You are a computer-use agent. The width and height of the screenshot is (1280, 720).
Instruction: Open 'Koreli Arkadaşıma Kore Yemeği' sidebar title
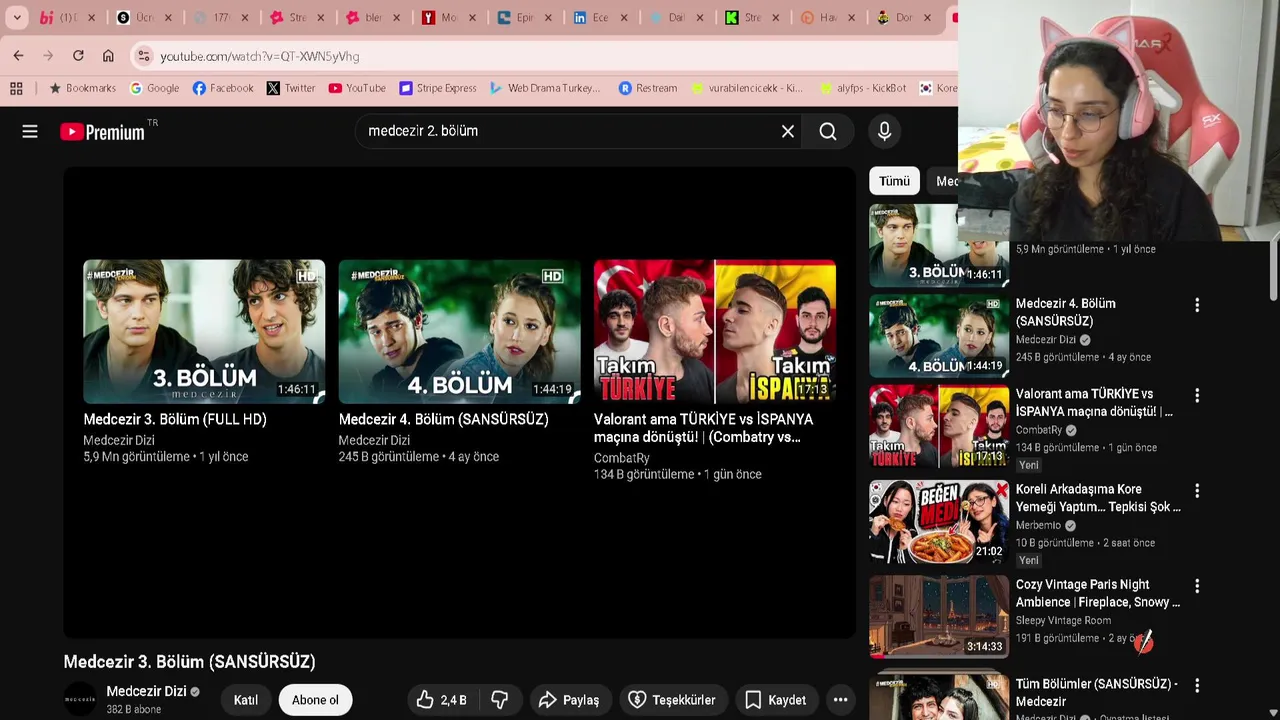click(x=1098, y=498)
